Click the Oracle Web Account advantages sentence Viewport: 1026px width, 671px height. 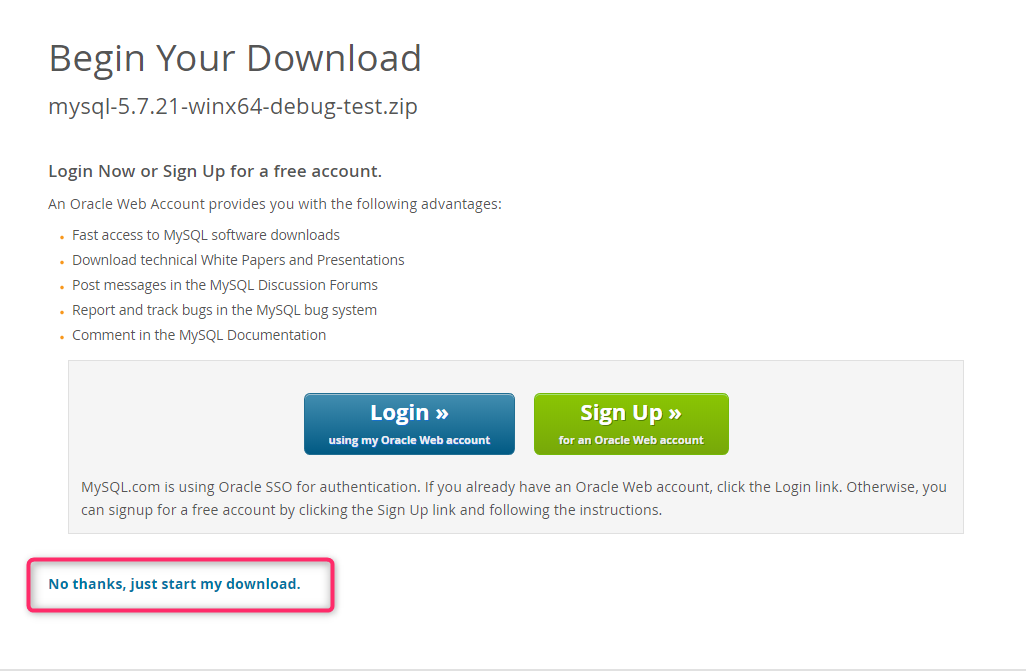(x=275, y=204)
